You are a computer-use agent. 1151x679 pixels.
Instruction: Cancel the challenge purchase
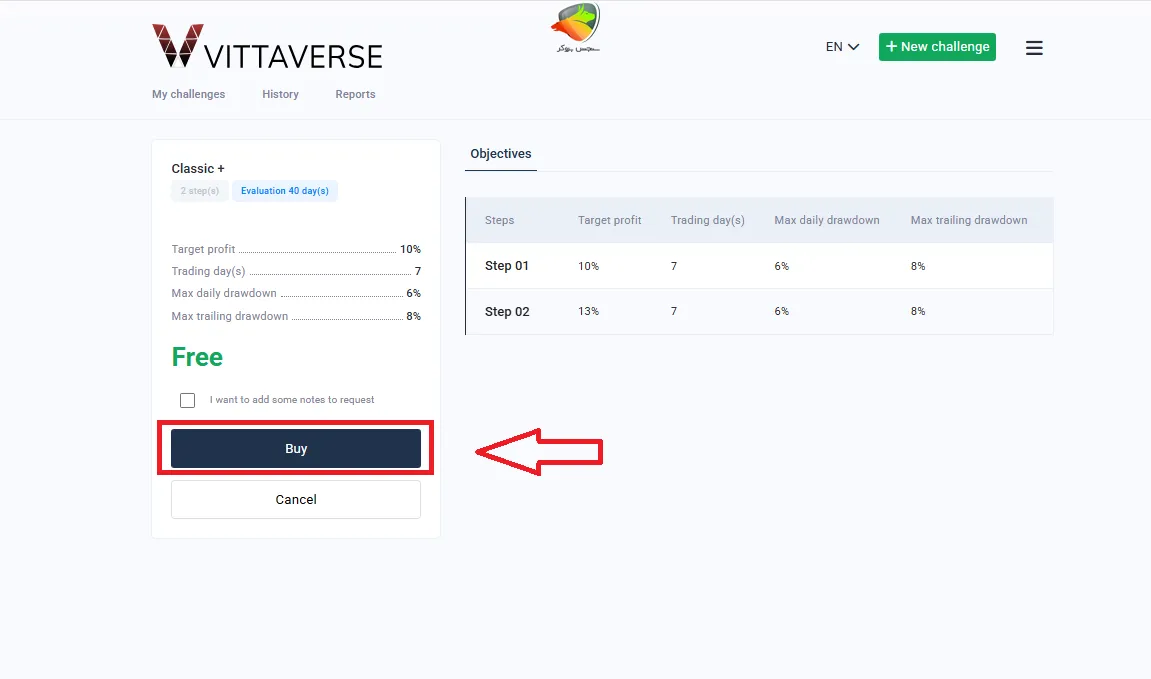295,499
